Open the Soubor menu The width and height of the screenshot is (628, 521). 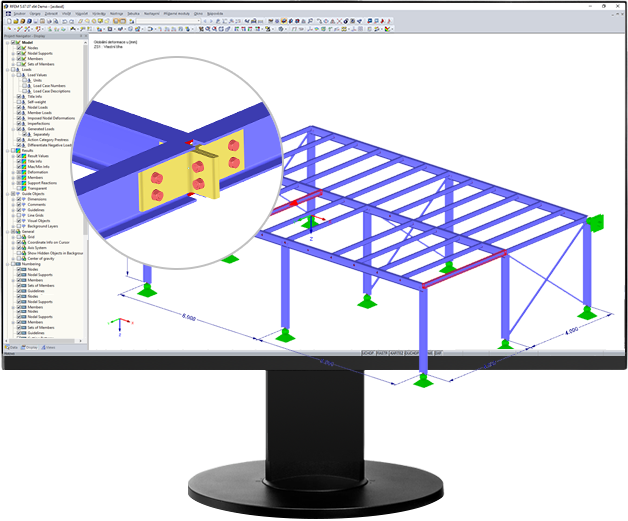coord(19,14)
